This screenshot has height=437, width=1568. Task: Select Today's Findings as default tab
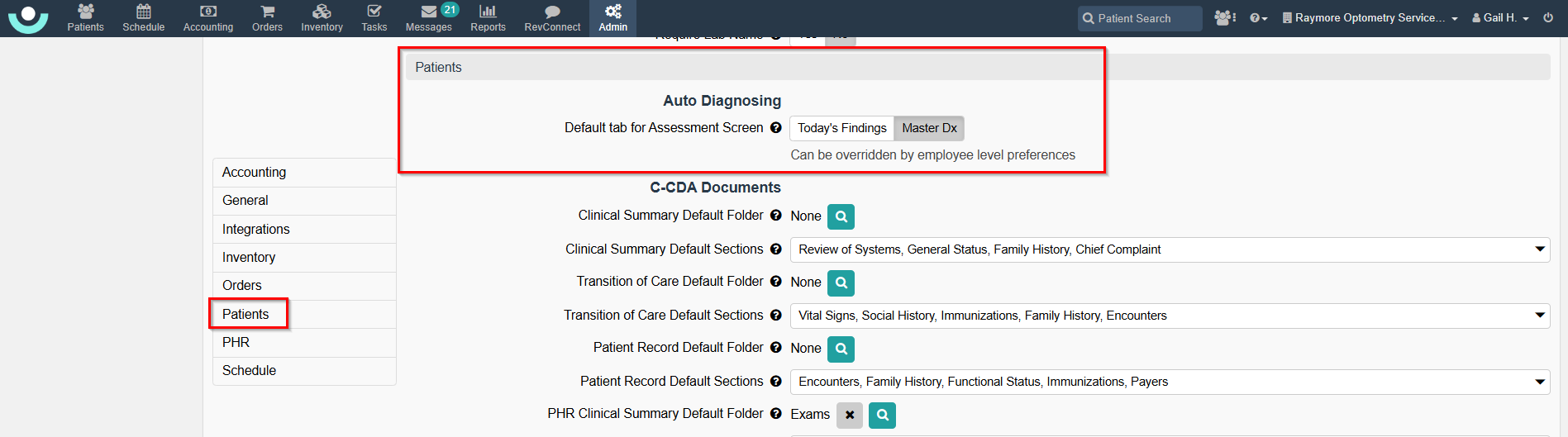[841, 128]
